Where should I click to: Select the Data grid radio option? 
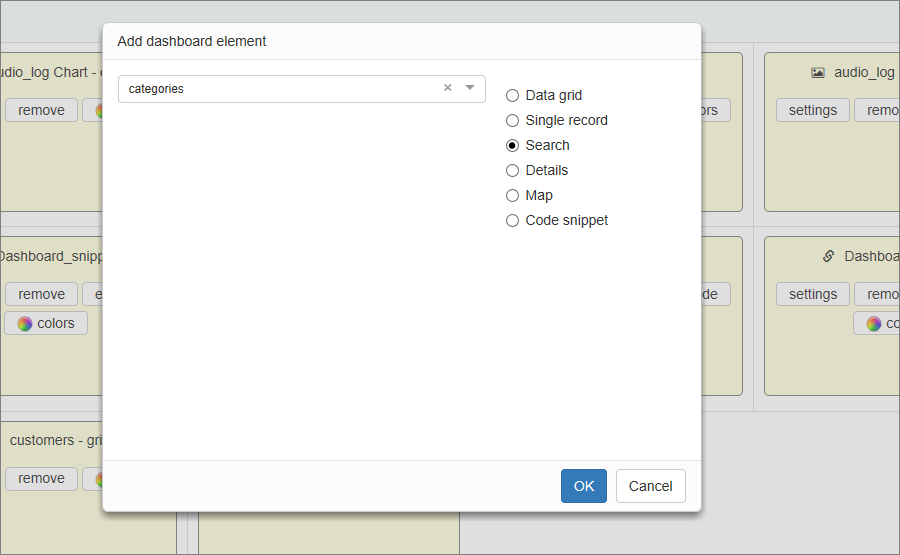pos(513,96)
